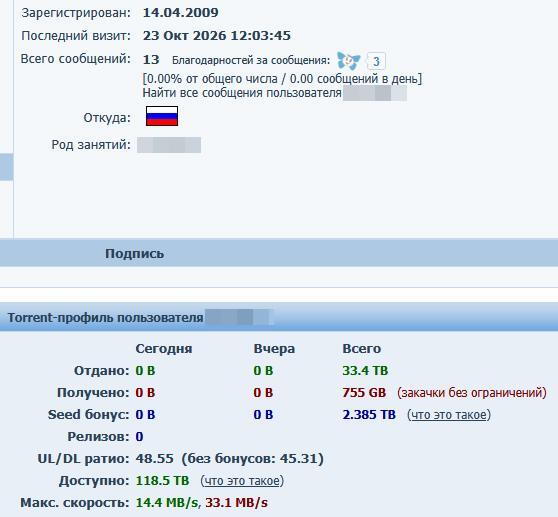Click registration date 14.04.2009

(x=180, y=13)
